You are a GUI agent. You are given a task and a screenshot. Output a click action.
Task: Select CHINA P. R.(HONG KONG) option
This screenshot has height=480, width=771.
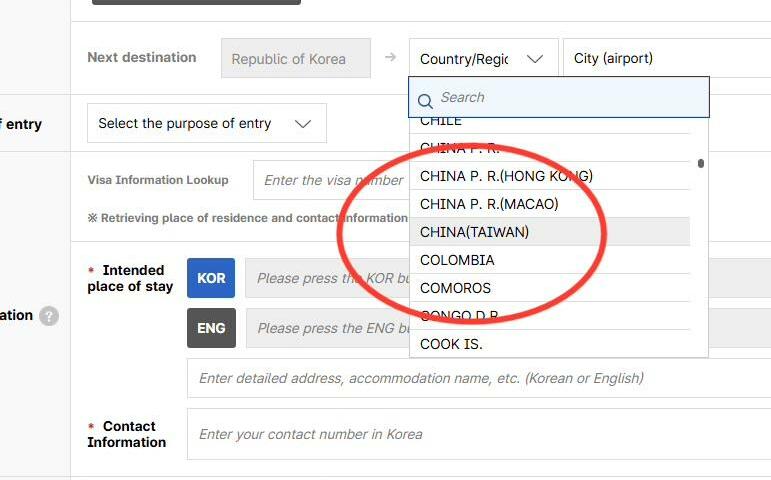(506, 176)
